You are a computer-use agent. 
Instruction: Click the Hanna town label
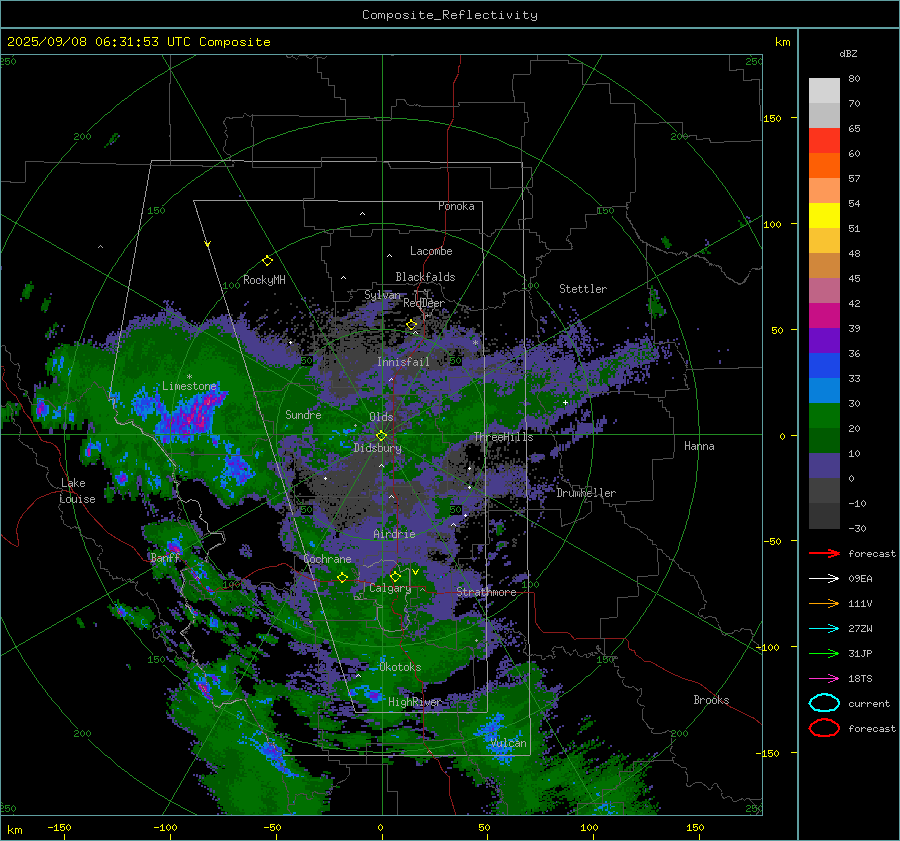pos(699,446)
